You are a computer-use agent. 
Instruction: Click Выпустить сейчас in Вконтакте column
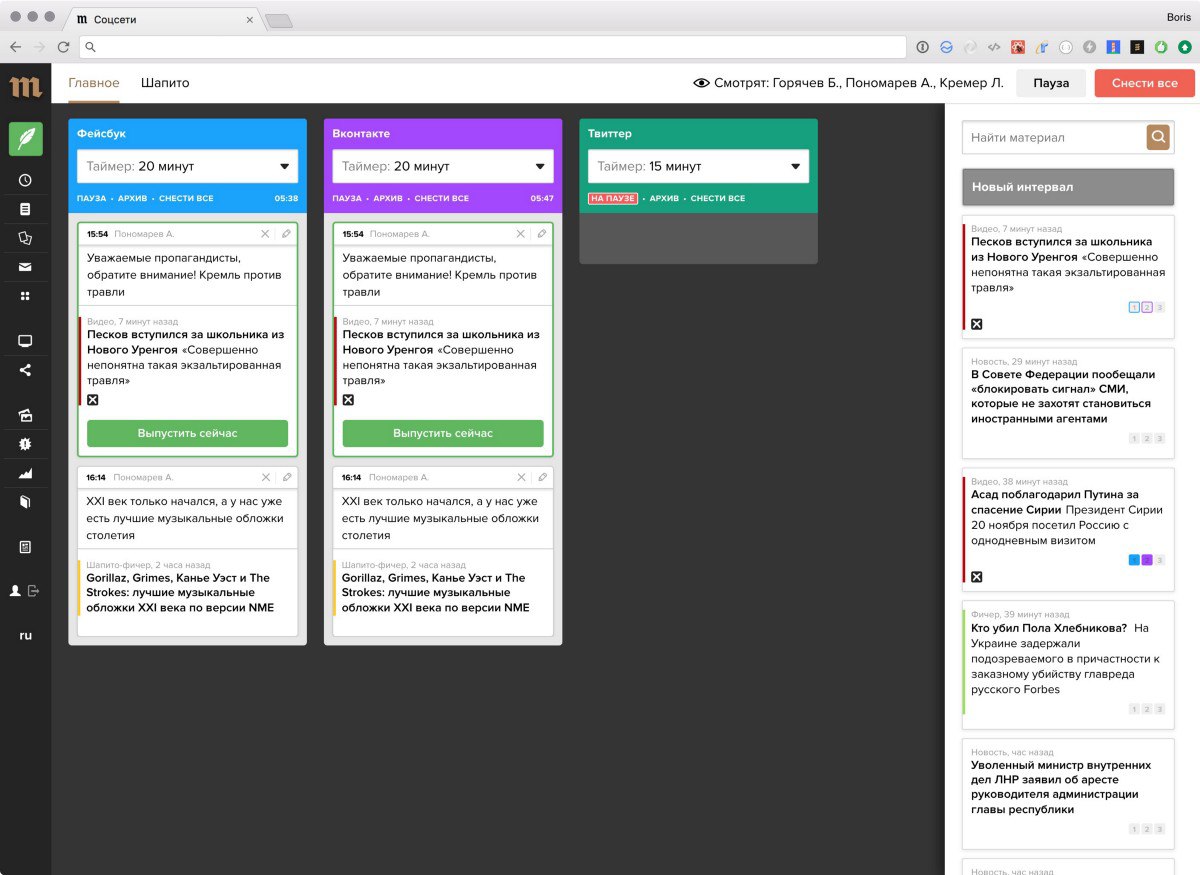(443, 433)
